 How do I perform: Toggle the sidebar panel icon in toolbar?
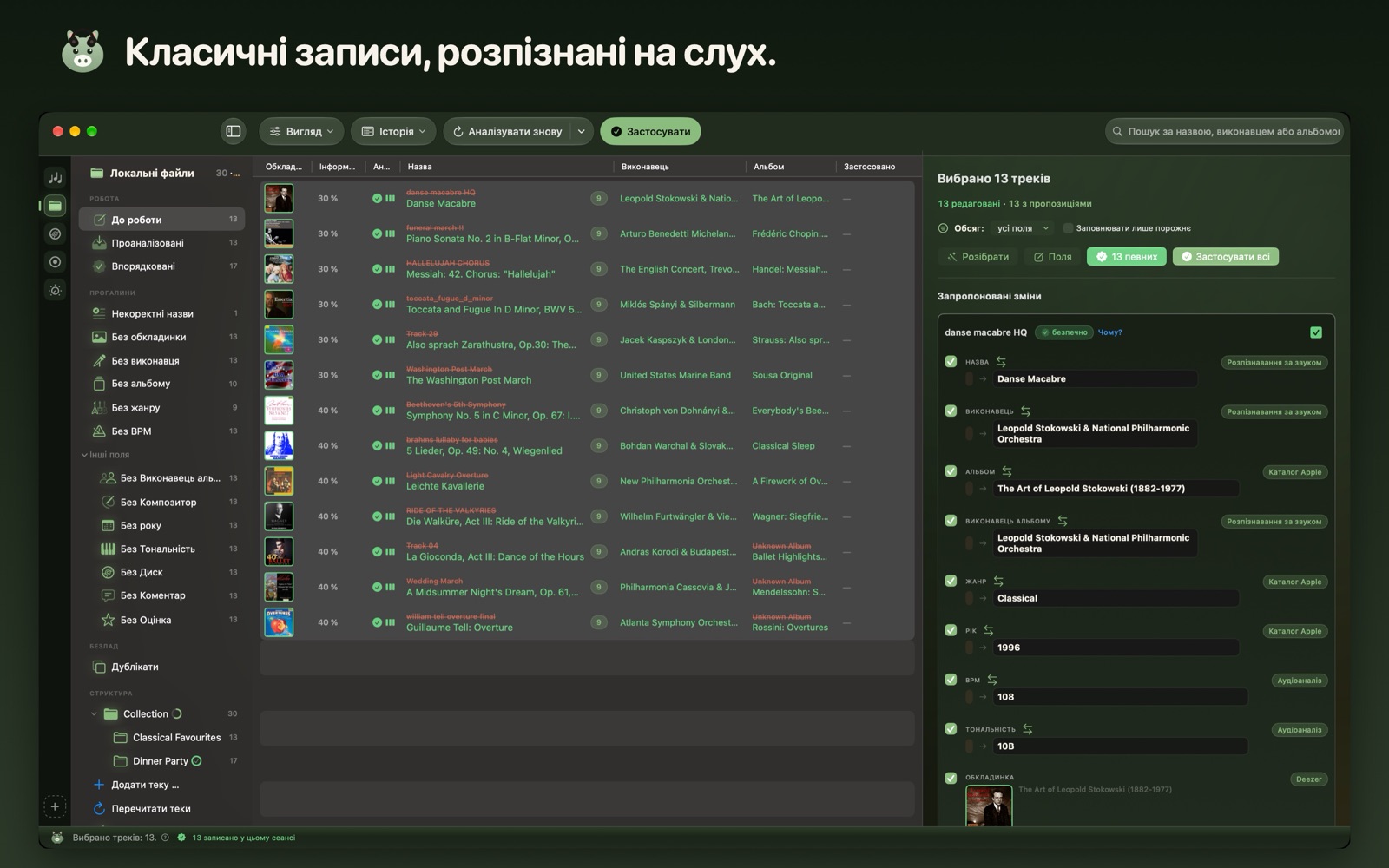point(234,131)
